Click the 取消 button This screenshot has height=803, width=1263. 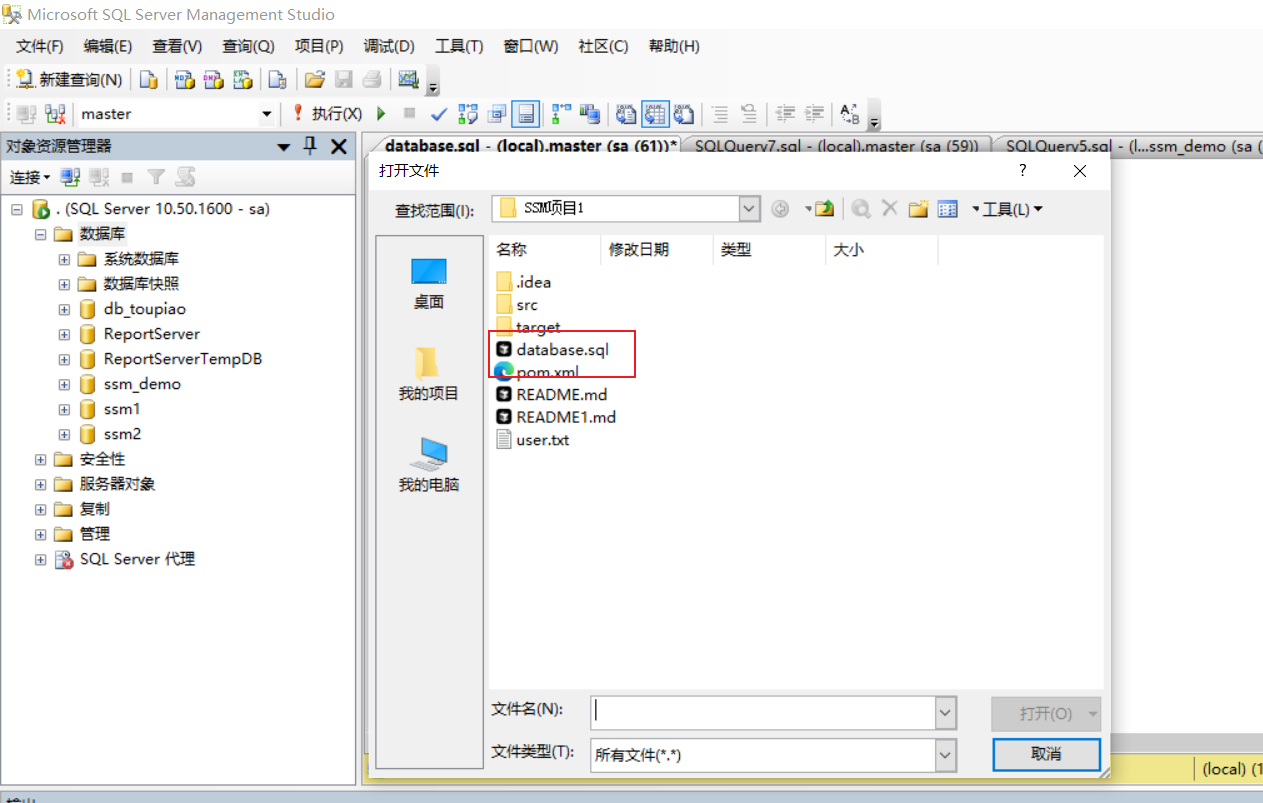(1046, 754)
